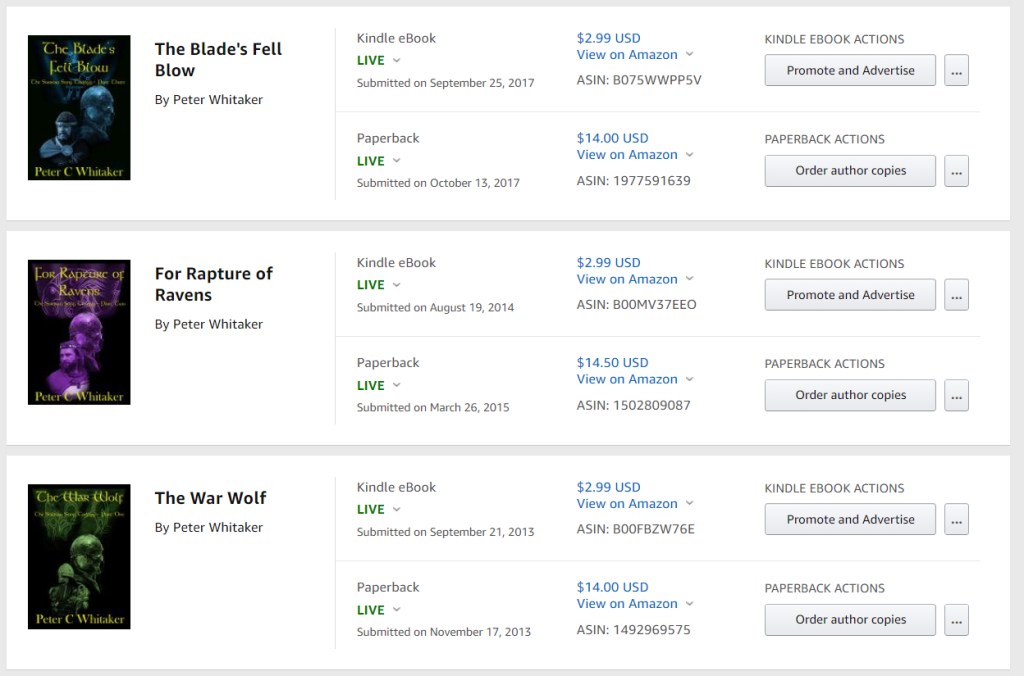Open ellipsis menu for The Blade's Fell Blow paperback

point(956,171)
